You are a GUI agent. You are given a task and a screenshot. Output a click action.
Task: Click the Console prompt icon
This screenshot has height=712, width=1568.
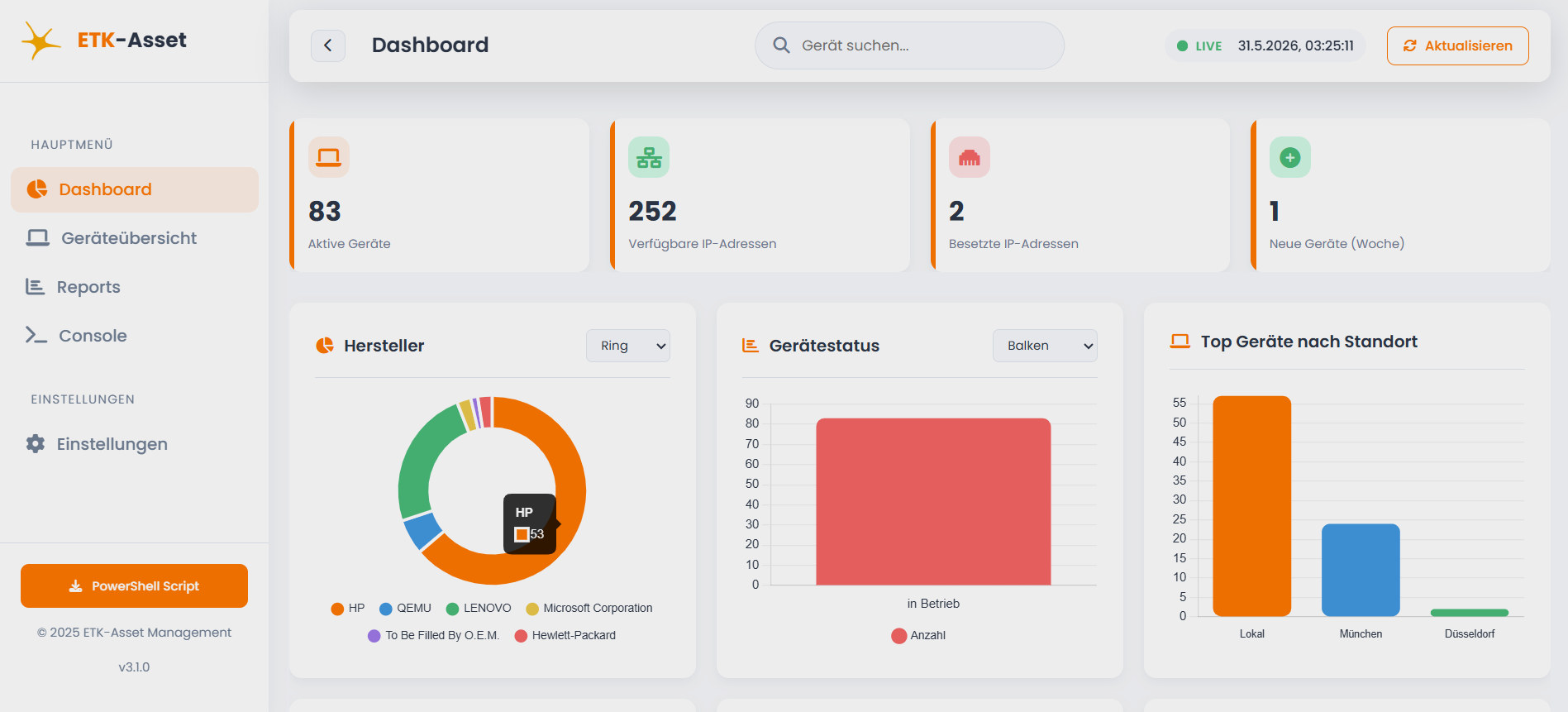click(36, 335)
